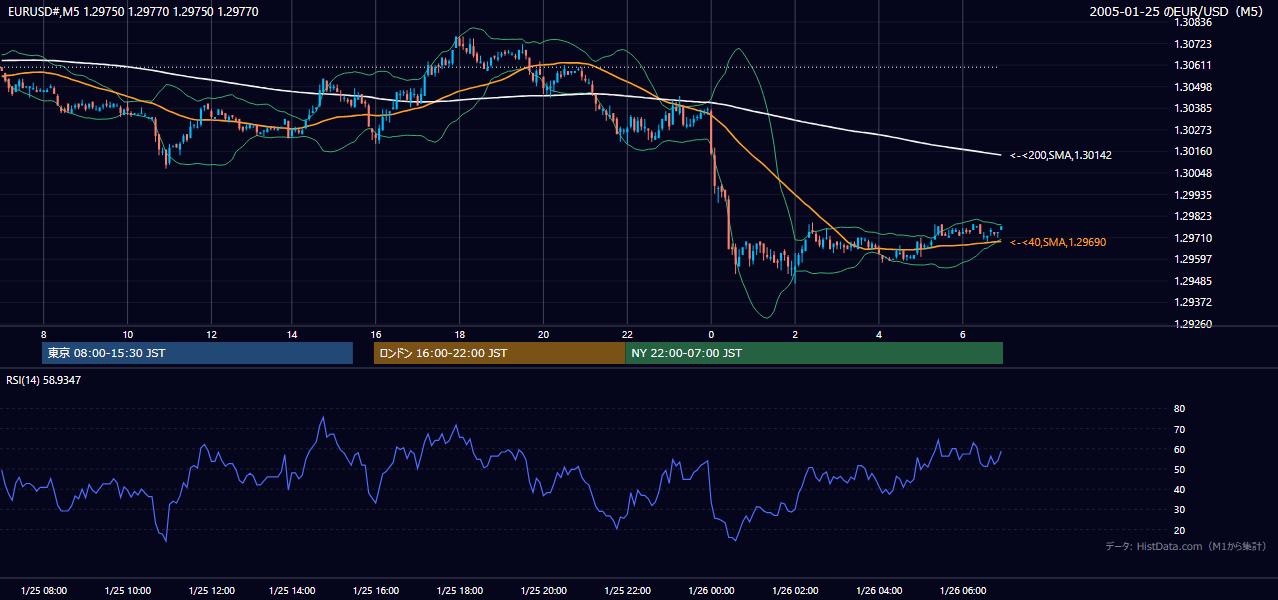Viewport: 1278px width, 600px height.
Task: Click the bottom time label 1/25 12:00
Action: (x=210, y=591)
